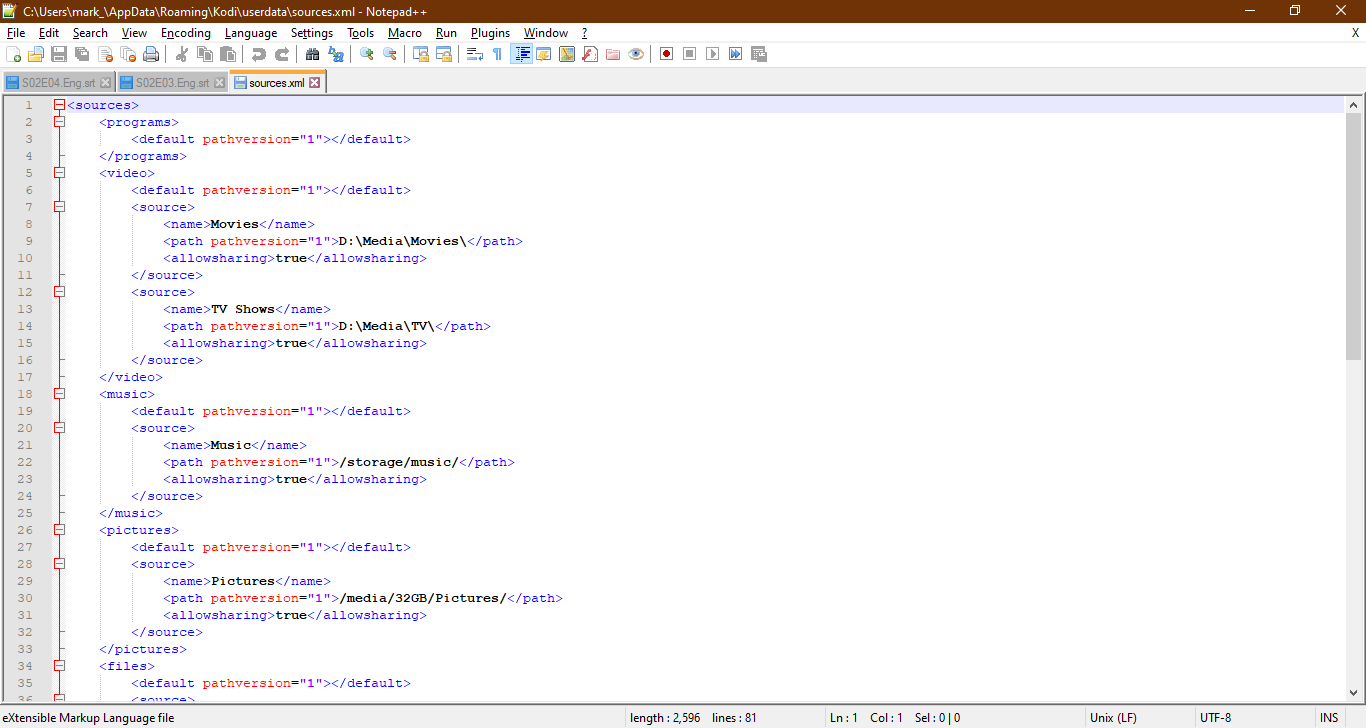Close the sources.xml tab
1366x728 pixels.
[x=315, y=83]
